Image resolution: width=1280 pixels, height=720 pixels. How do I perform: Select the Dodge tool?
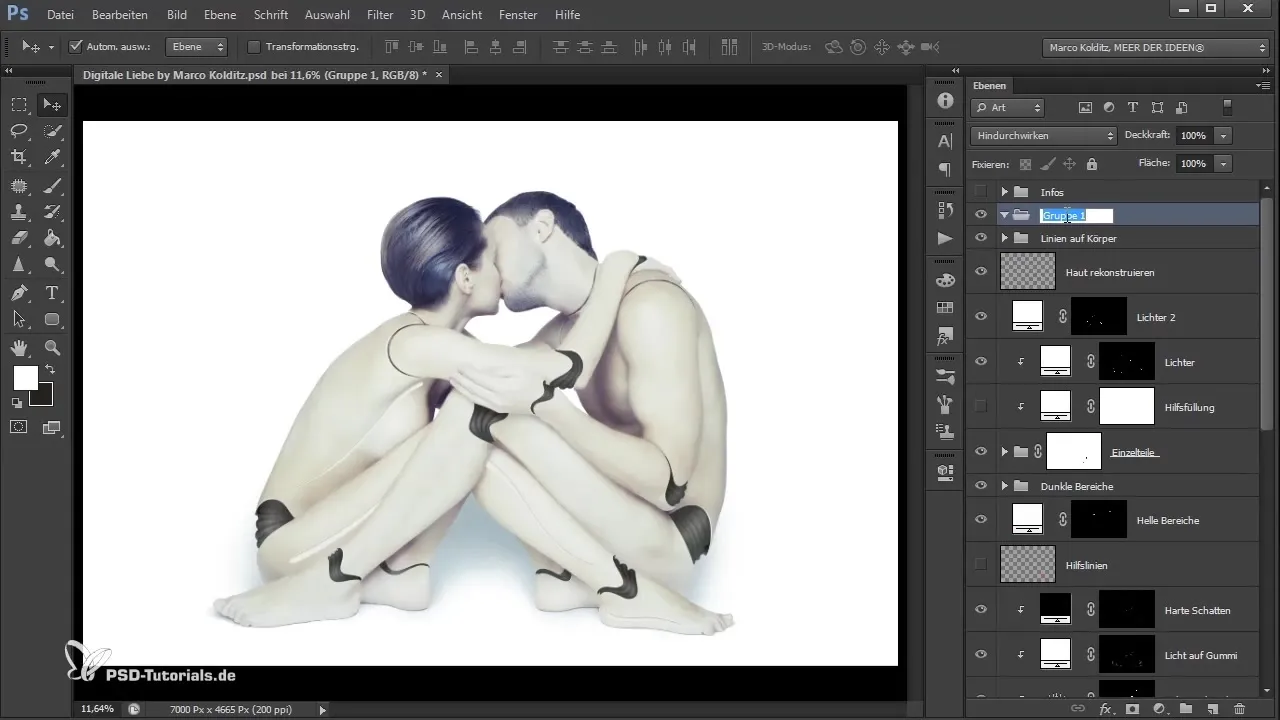point(52,265)
